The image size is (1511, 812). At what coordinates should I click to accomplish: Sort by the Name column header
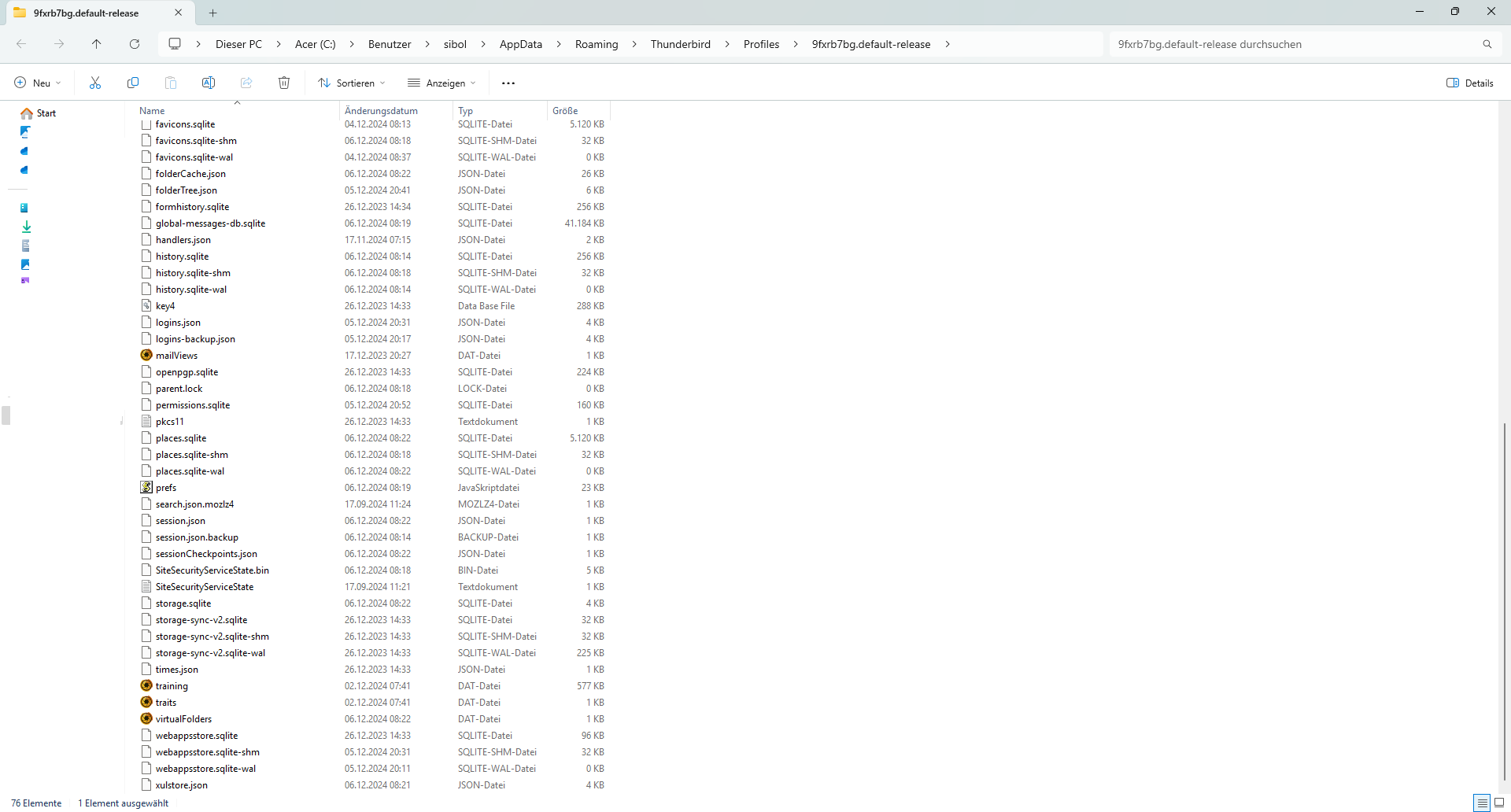236,111
